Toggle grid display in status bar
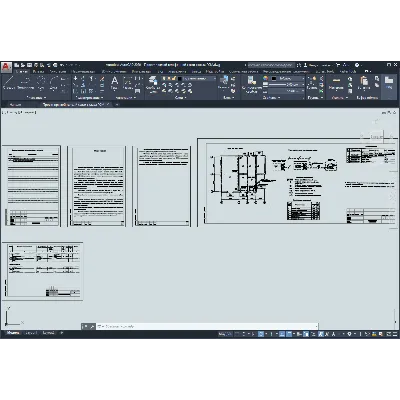Screen dimensions: 400x400 tap(238, 334)
